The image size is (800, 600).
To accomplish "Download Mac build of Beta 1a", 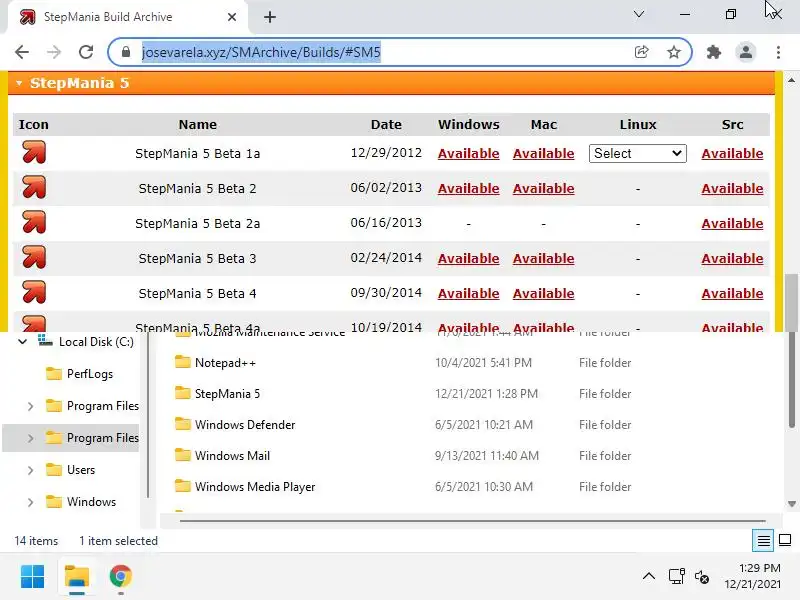I will pyautogui.click(x=543, y=154).
